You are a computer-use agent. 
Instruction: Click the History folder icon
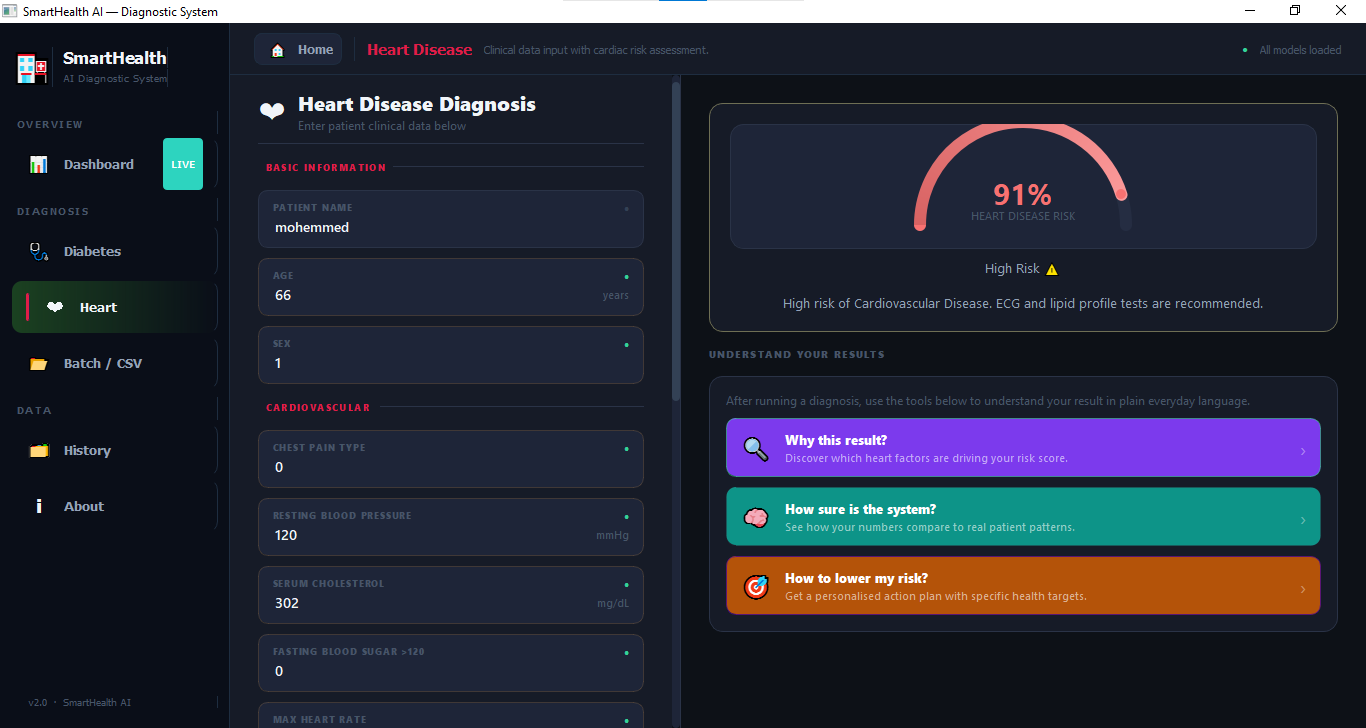(x=38, y=450)
